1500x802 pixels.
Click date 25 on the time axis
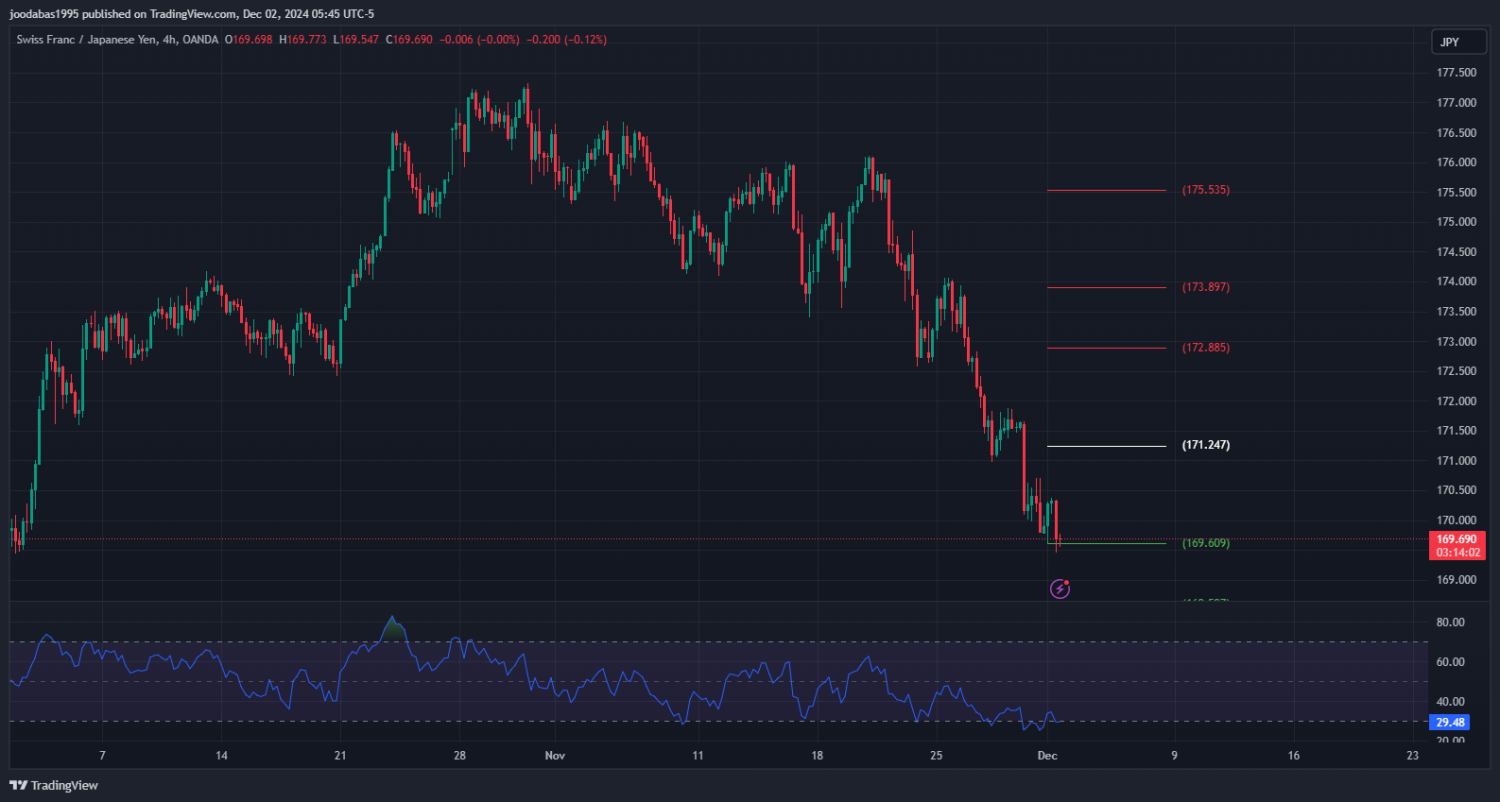(x=936, y=756)
